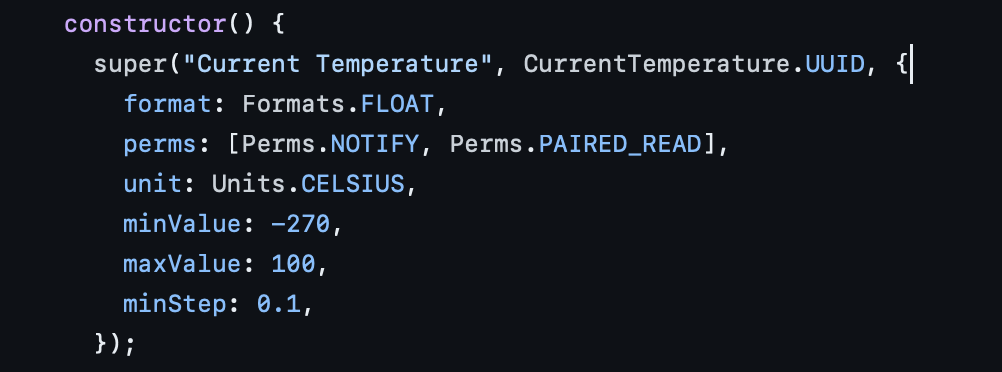Click the unit key
Image resolution: width=1002 pixels, height=372 pixels.
click(153, 184)
